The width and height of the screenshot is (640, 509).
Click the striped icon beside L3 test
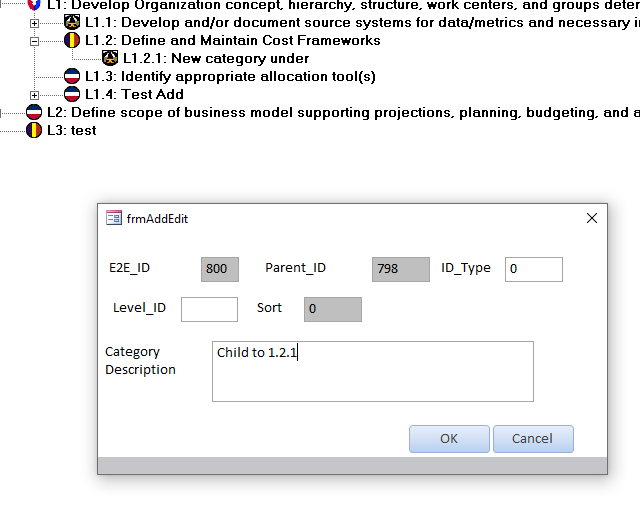pos(34,130)
